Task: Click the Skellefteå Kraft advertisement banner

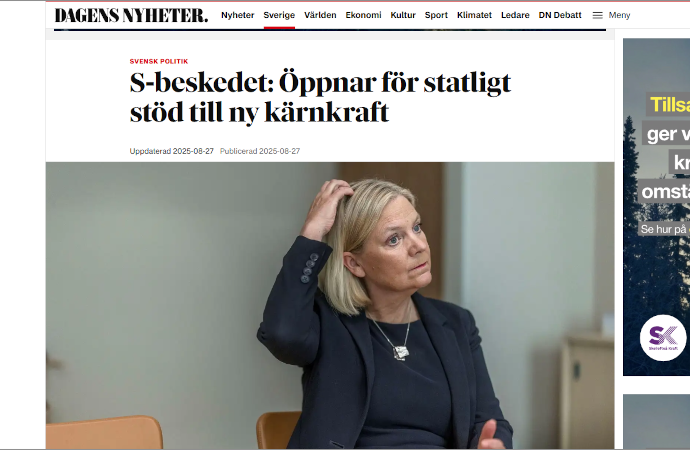Action: (x=656, y=207)
